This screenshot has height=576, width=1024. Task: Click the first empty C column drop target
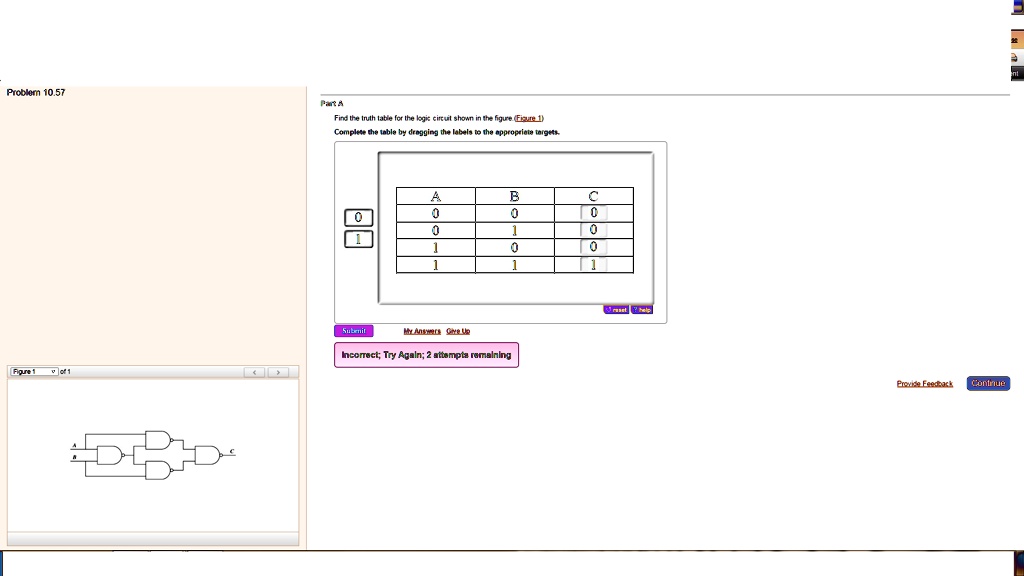[593, 211]
